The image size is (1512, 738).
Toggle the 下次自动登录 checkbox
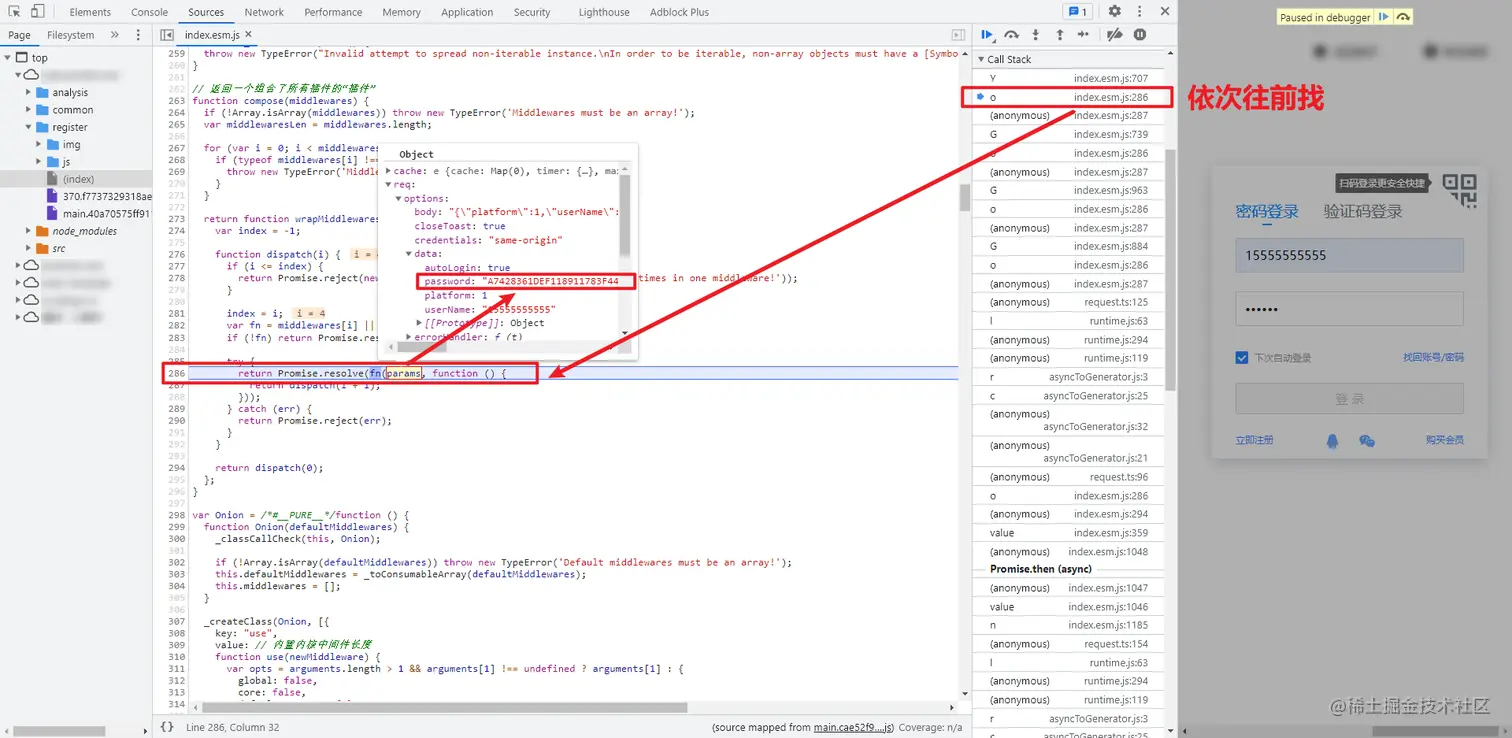(1242, 357)
